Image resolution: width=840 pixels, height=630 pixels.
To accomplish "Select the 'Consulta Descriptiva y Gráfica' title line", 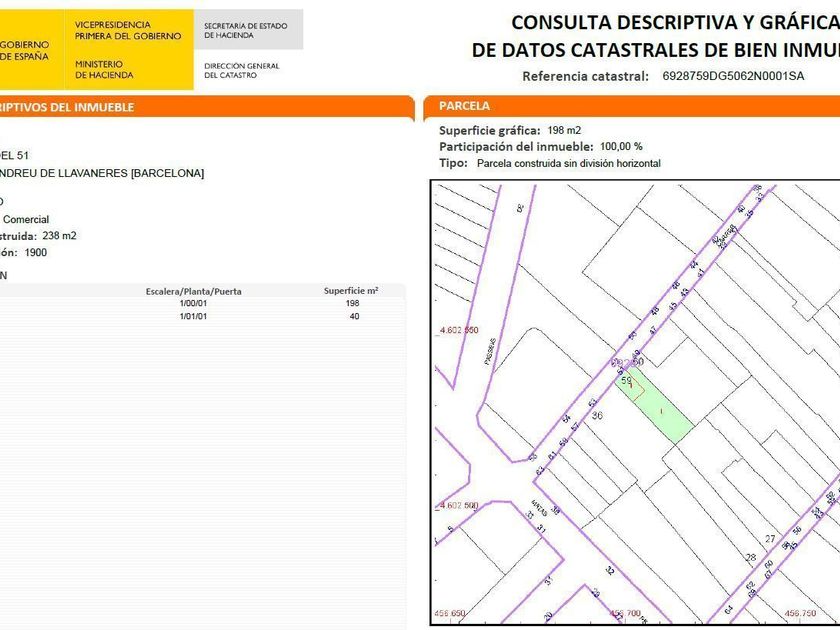I will click(x=676, y=22).
